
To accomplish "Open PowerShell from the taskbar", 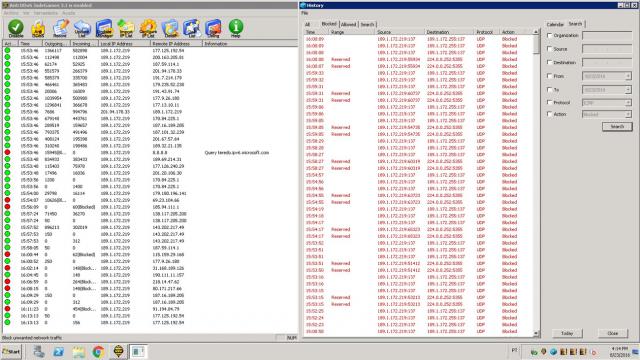I will pyautogui.click(x=58, y=351).
